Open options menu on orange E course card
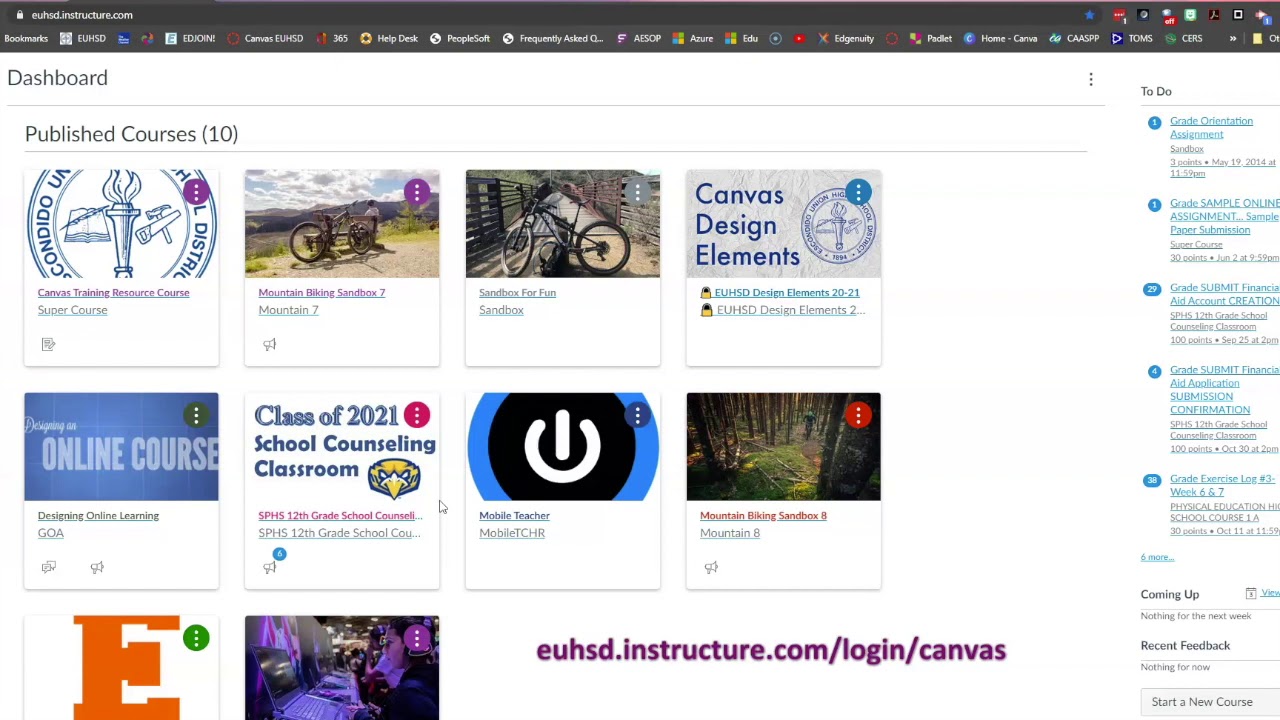The width and height of the screenshot is (1280, 720). pos(196,638)
